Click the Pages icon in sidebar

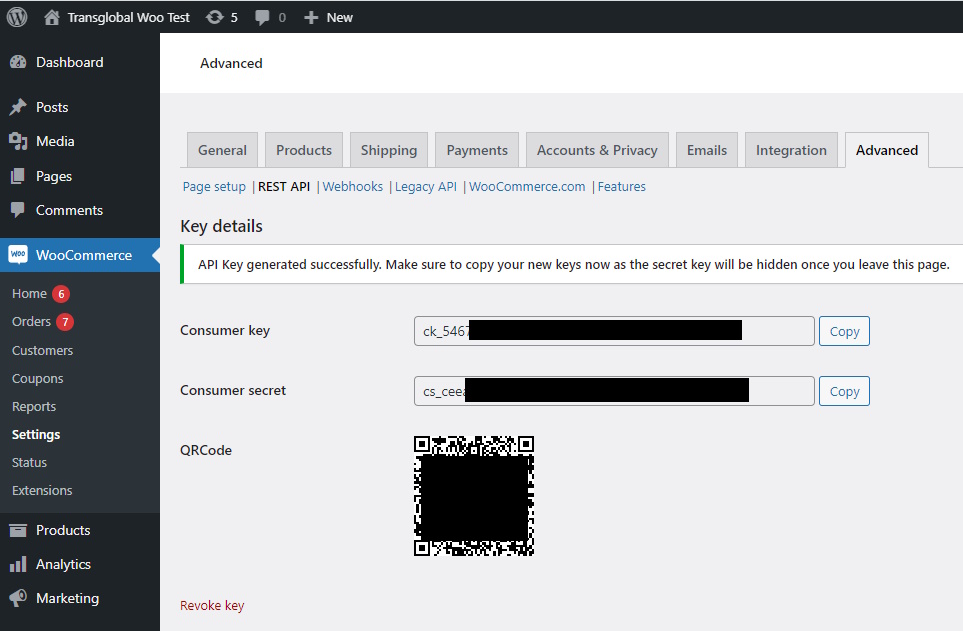18,176
